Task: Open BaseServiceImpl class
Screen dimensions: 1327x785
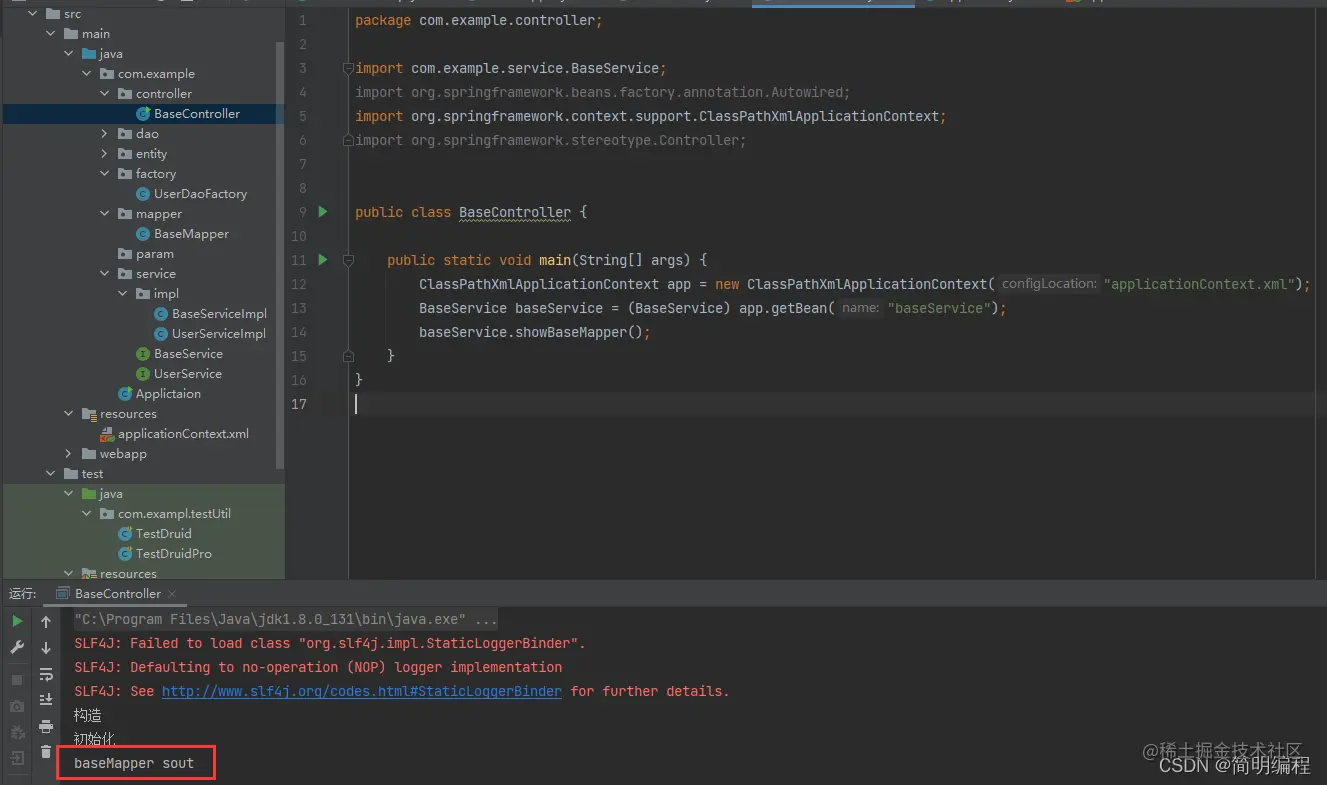Action: tap(219, 314)
